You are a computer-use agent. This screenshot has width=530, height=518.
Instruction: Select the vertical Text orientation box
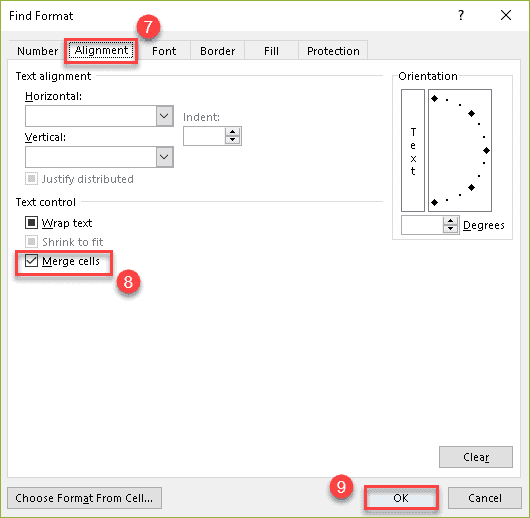point(413,150)
